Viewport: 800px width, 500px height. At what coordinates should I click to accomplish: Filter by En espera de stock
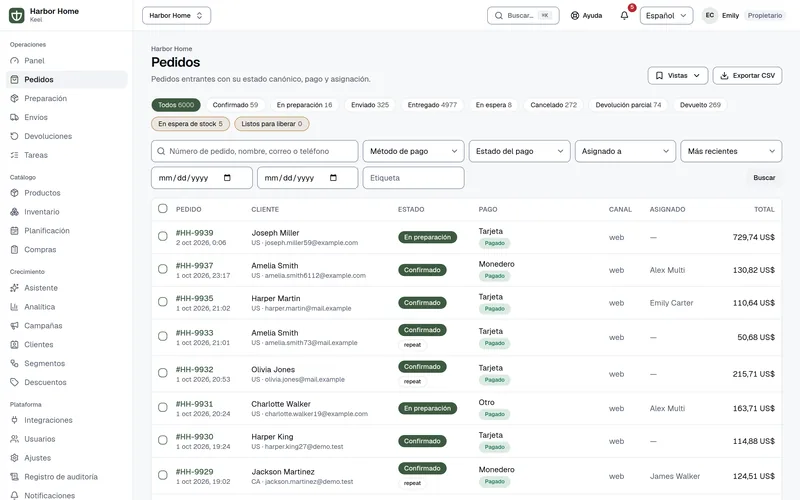[x=190, y=123]
